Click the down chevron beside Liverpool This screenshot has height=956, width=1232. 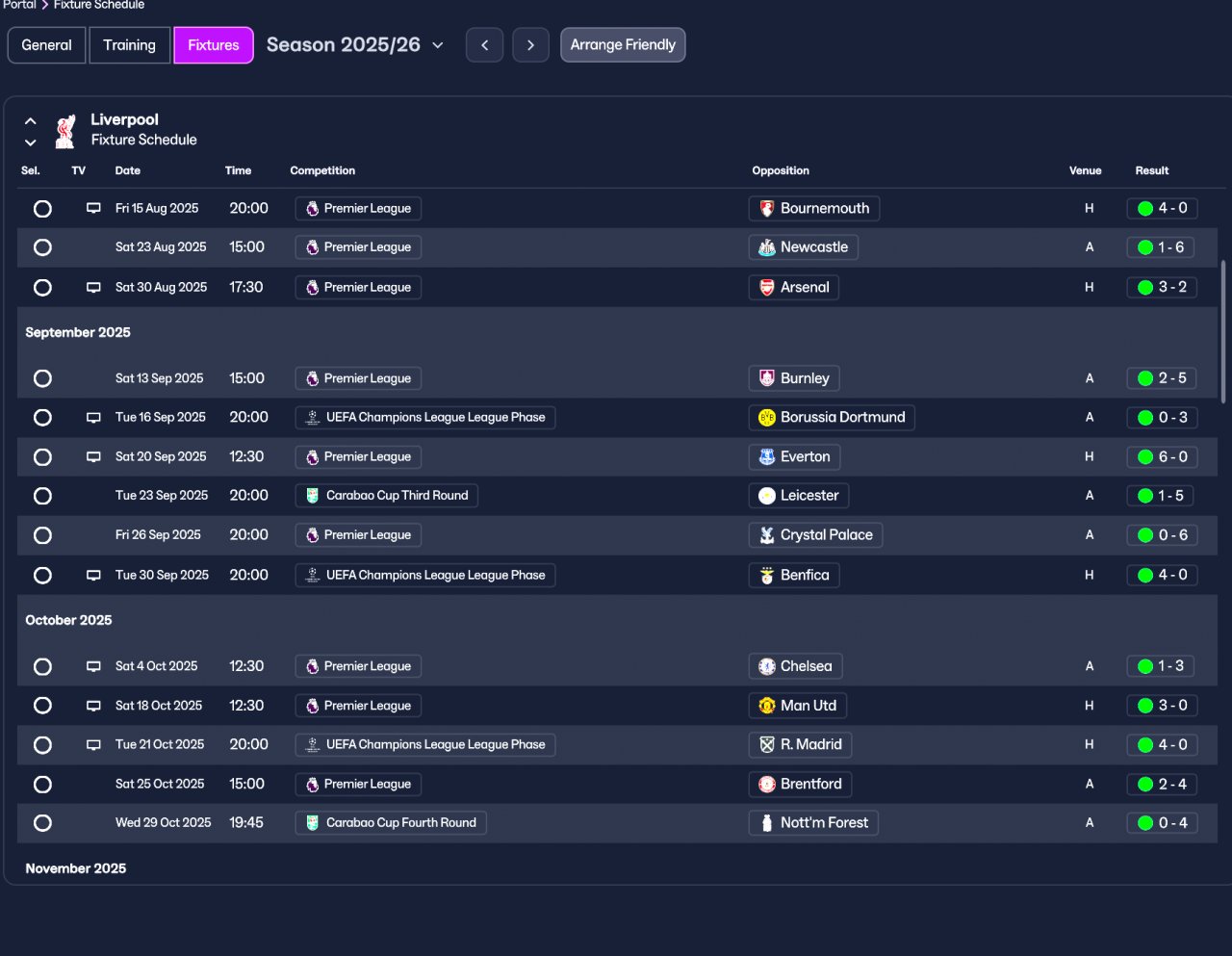[x=31, y=142]
